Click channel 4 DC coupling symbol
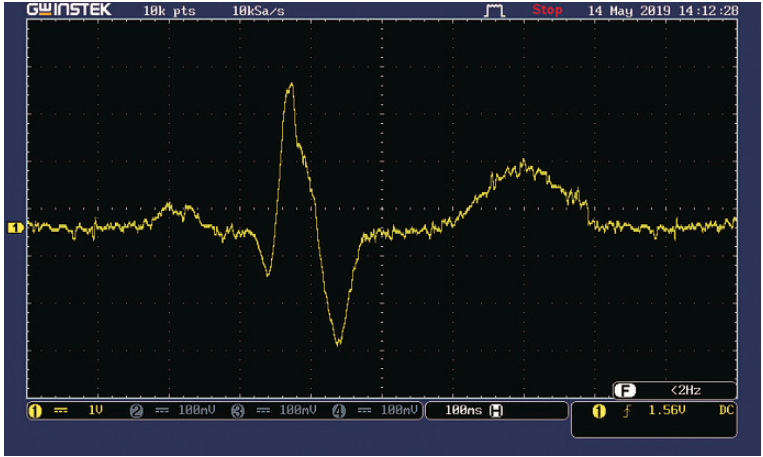The width and height of the screenshot is (763, 457). [x=364, y=411]
